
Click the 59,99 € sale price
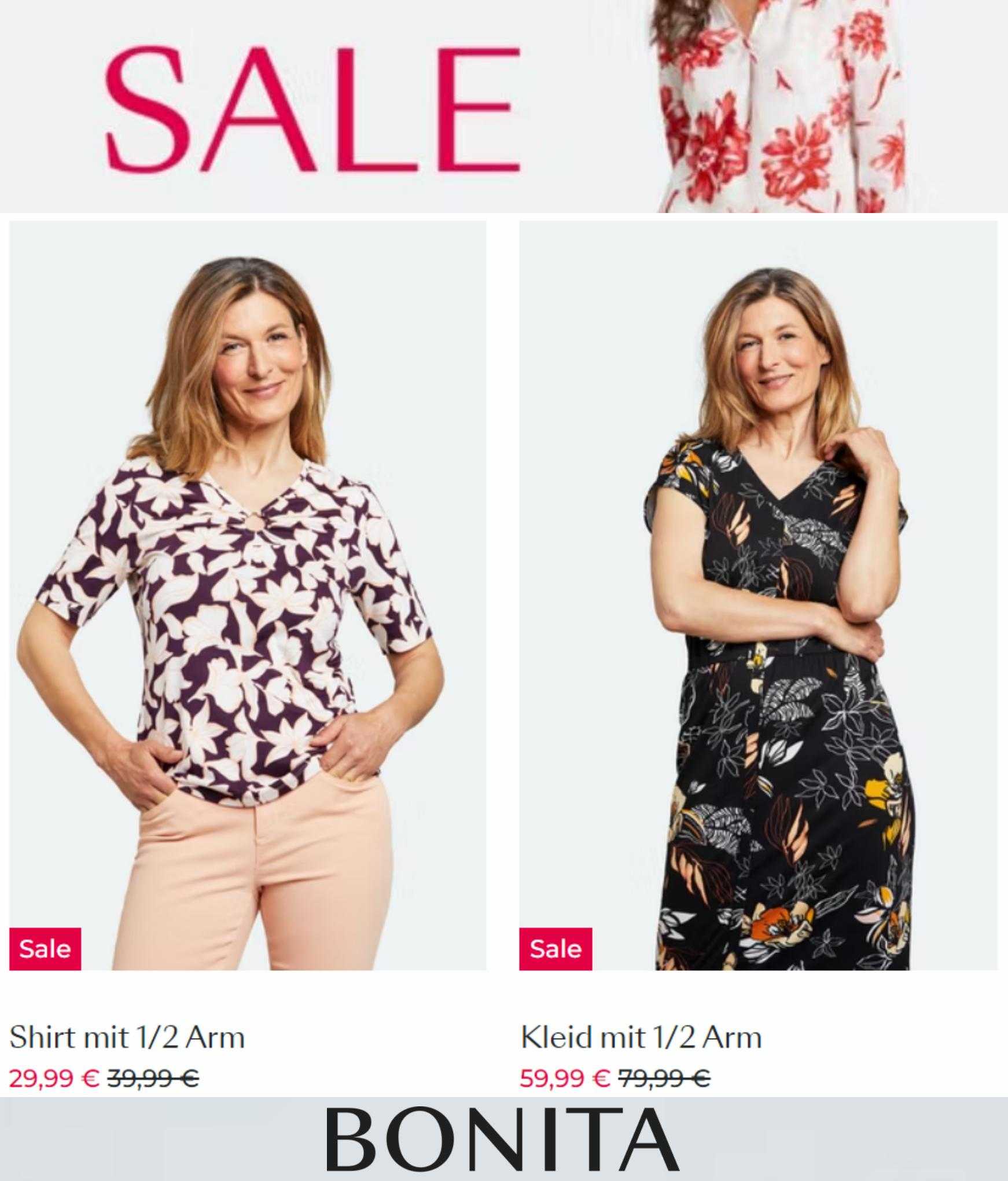[565, 1078]
